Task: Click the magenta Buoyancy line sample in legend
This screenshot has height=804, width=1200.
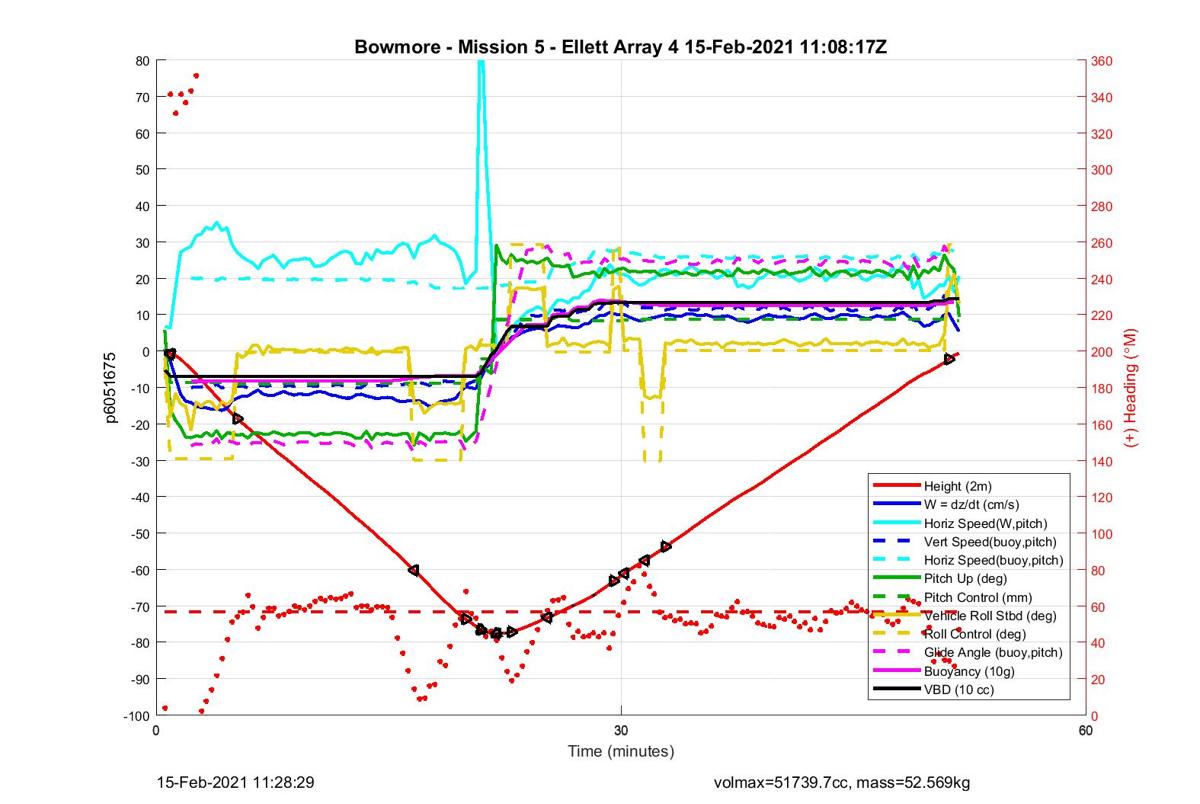Action: (x=895, y=671)
